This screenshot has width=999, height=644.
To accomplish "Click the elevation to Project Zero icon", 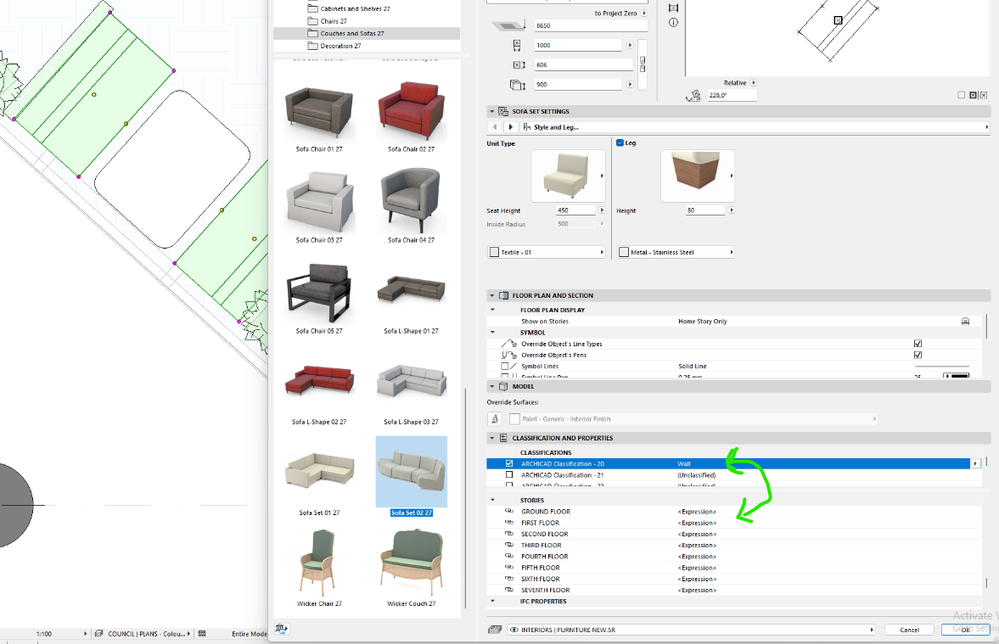I will [x=509, y=25].
